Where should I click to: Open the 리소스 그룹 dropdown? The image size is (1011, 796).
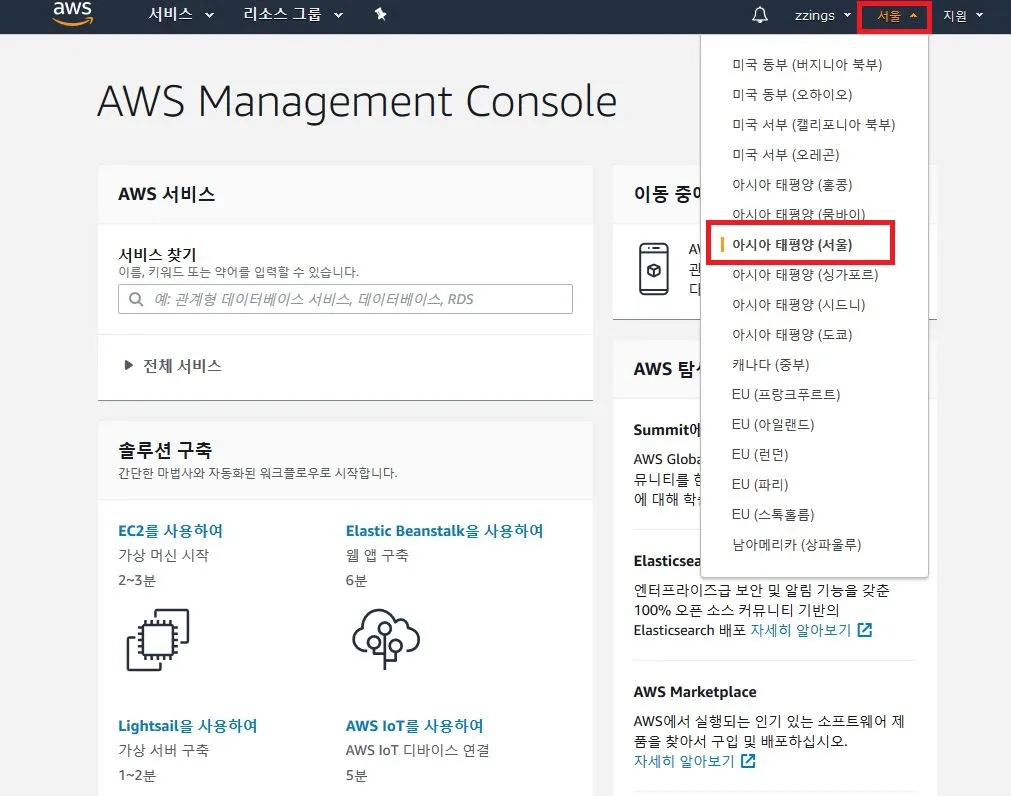(x=293, y=15)
